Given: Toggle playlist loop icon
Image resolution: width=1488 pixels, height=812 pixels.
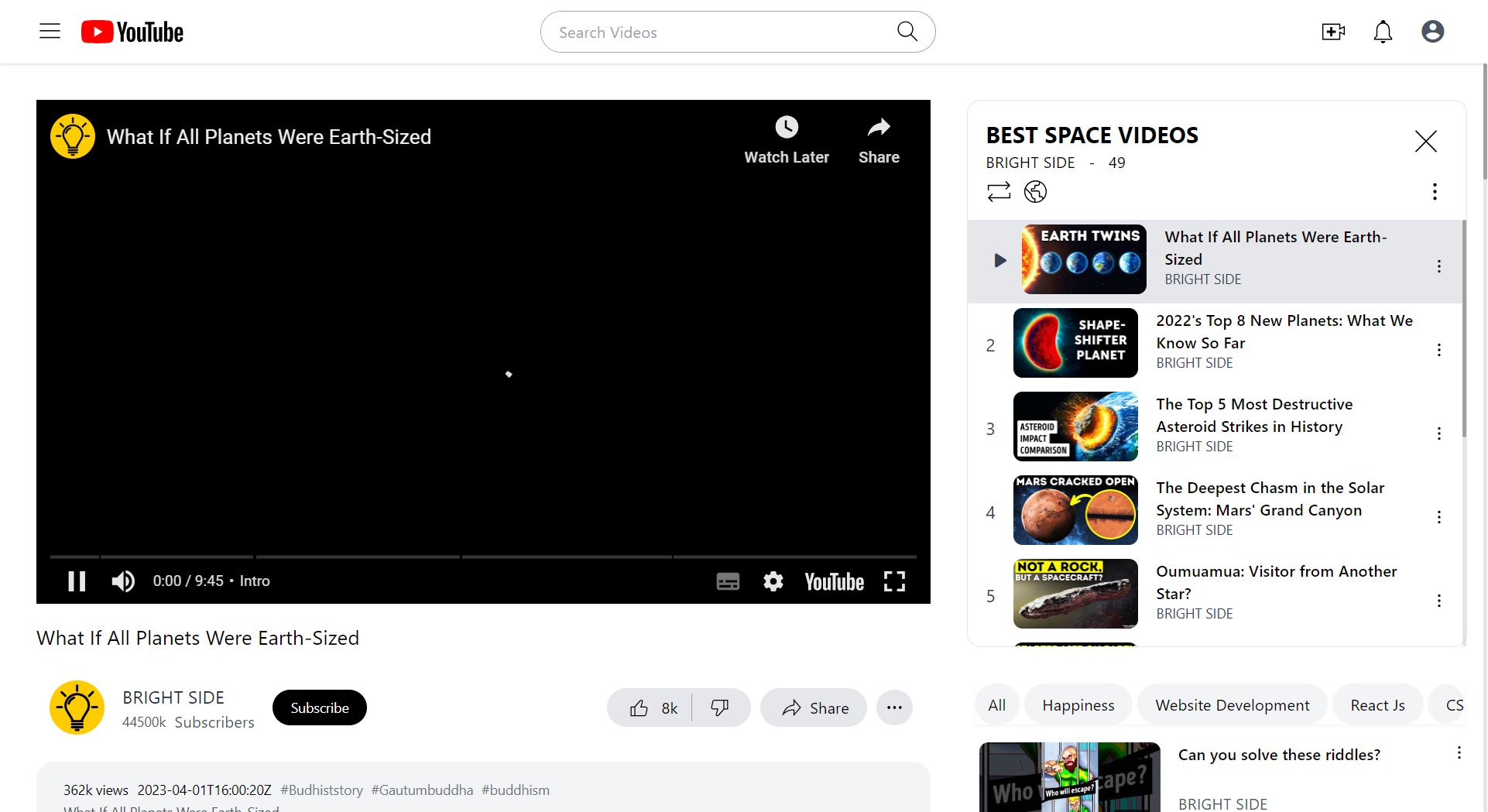Looking at the screenshot, I should click(x=999, y=191).
